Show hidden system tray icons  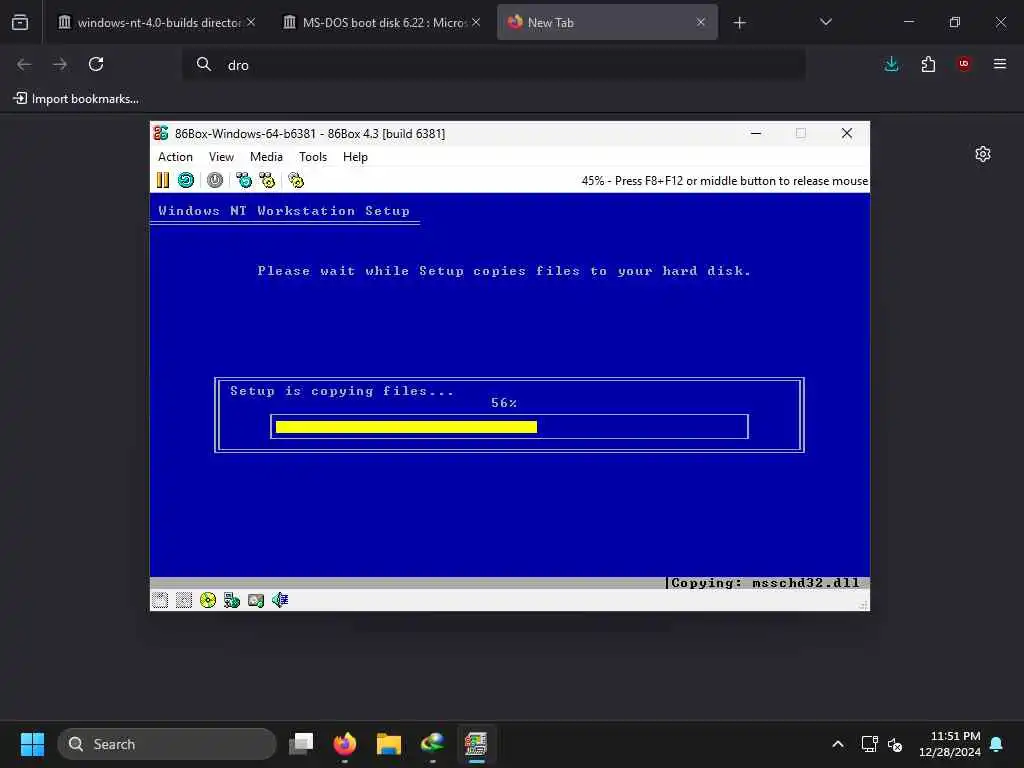coord(838,744)
